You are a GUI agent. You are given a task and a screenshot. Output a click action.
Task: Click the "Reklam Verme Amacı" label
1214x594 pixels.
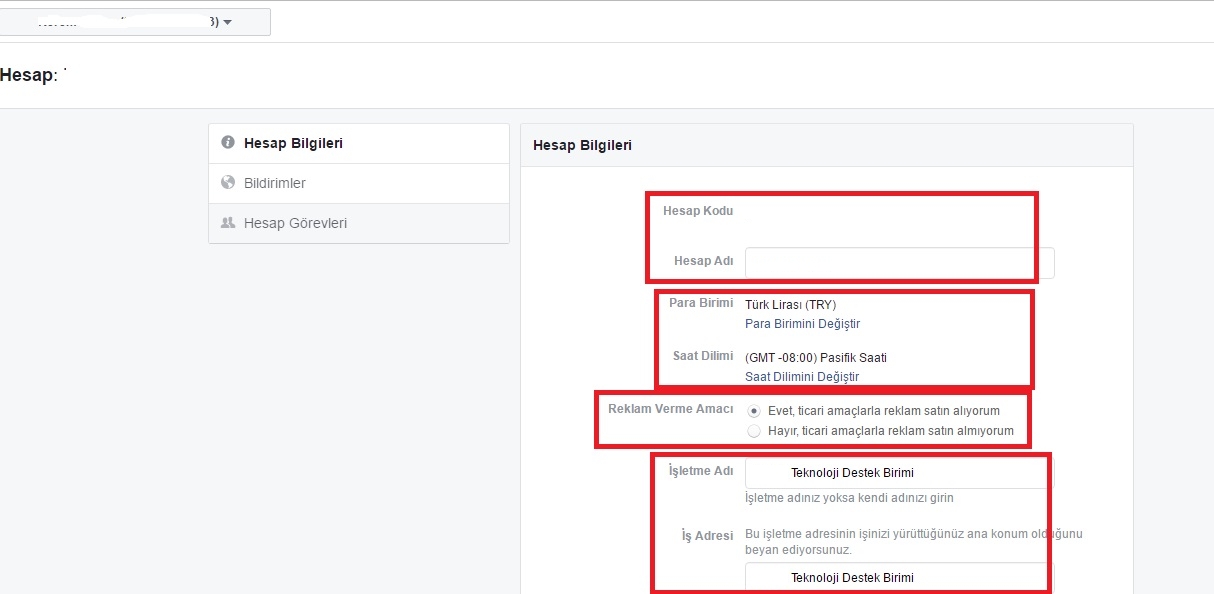(x=670, y=409)
